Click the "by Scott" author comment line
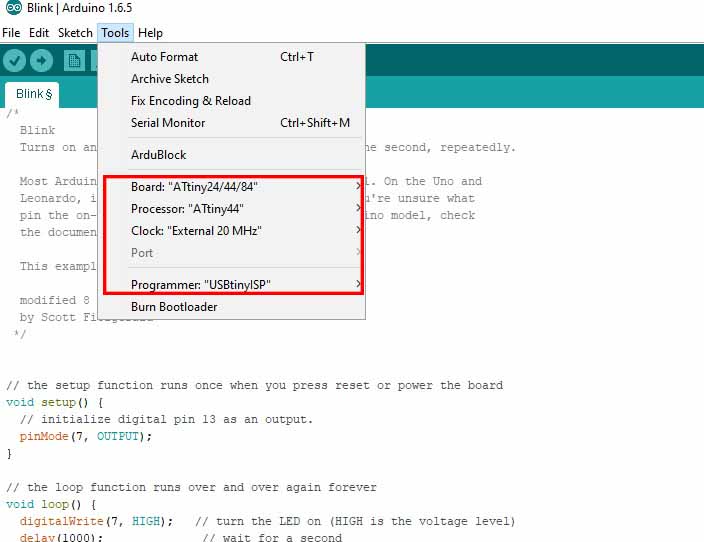The image size is (704, 542). pos(58,317)
